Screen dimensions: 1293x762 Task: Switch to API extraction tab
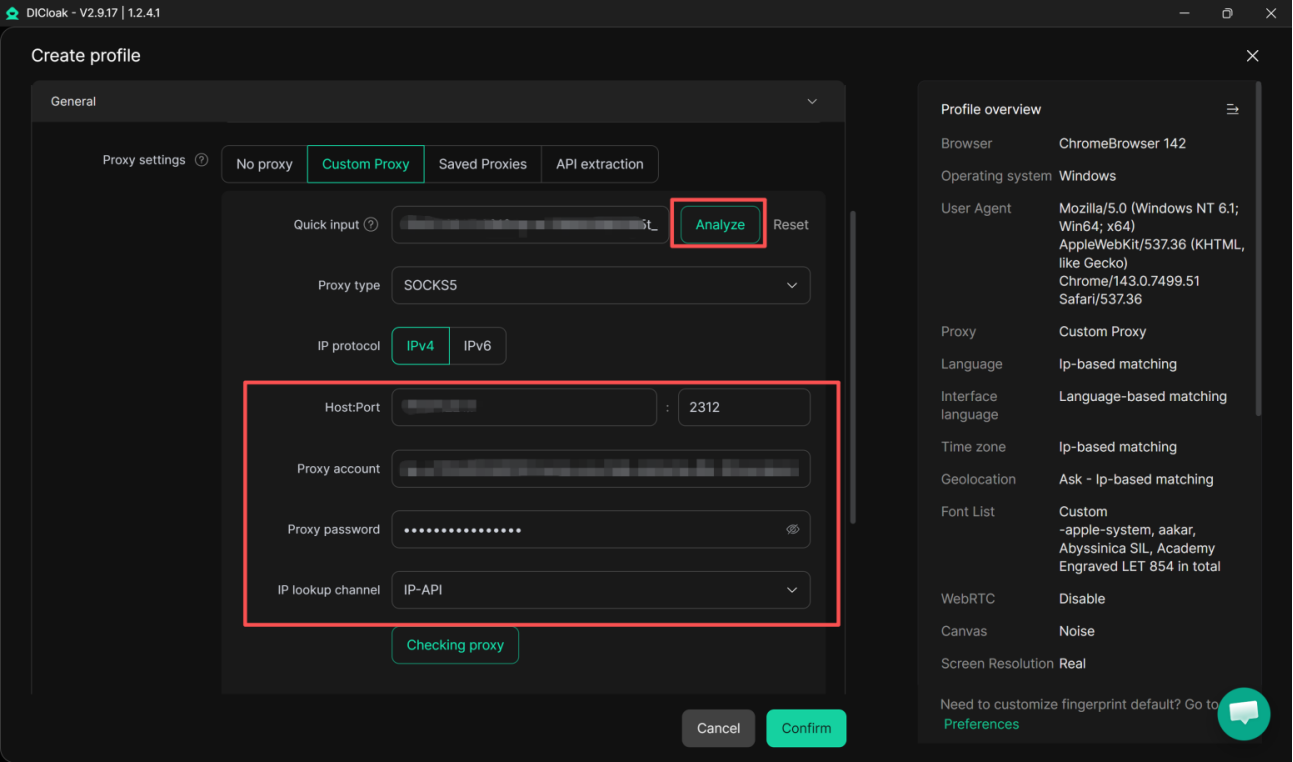point(600,164)
